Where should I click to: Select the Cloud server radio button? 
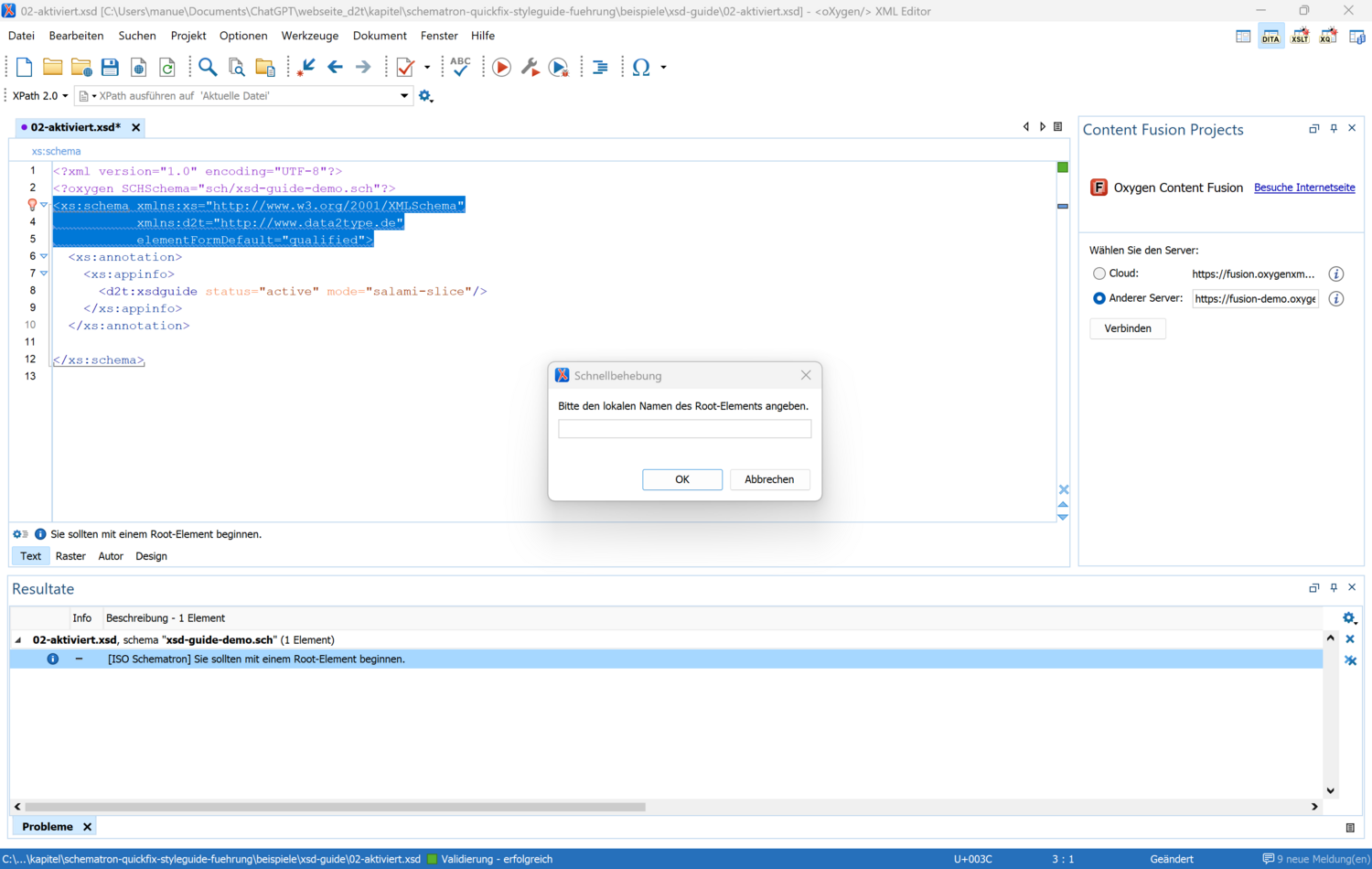click(x=1099, y=274)
